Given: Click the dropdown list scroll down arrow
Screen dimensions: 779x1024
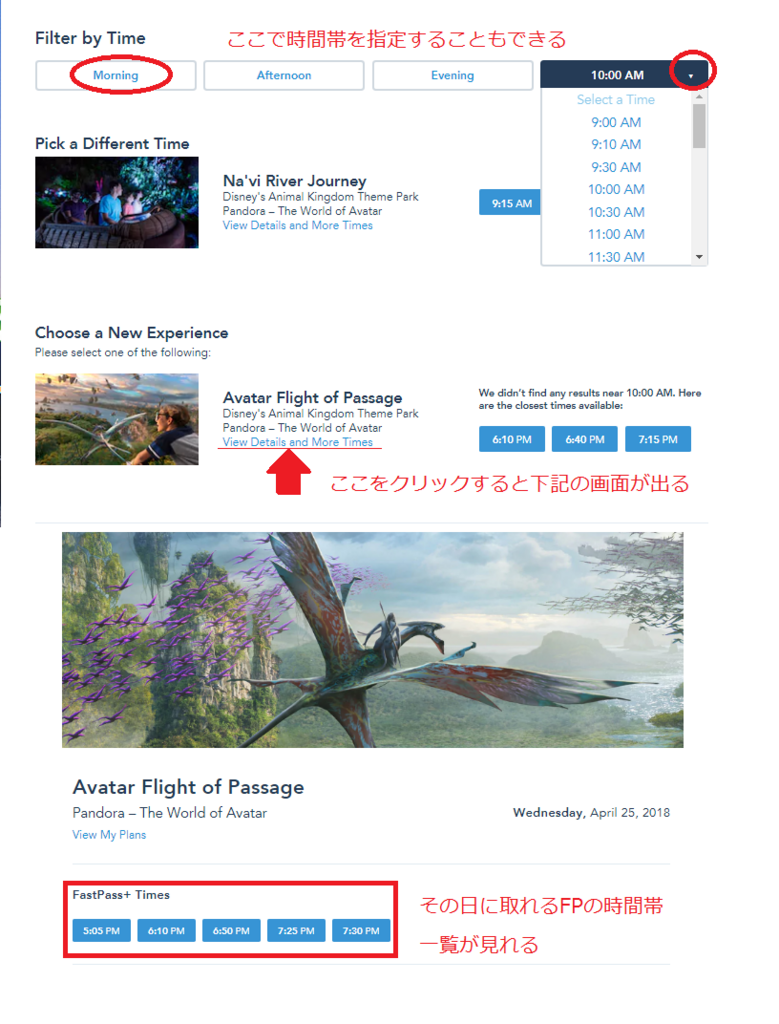Looking at the screenshot, I should (699, 257).
